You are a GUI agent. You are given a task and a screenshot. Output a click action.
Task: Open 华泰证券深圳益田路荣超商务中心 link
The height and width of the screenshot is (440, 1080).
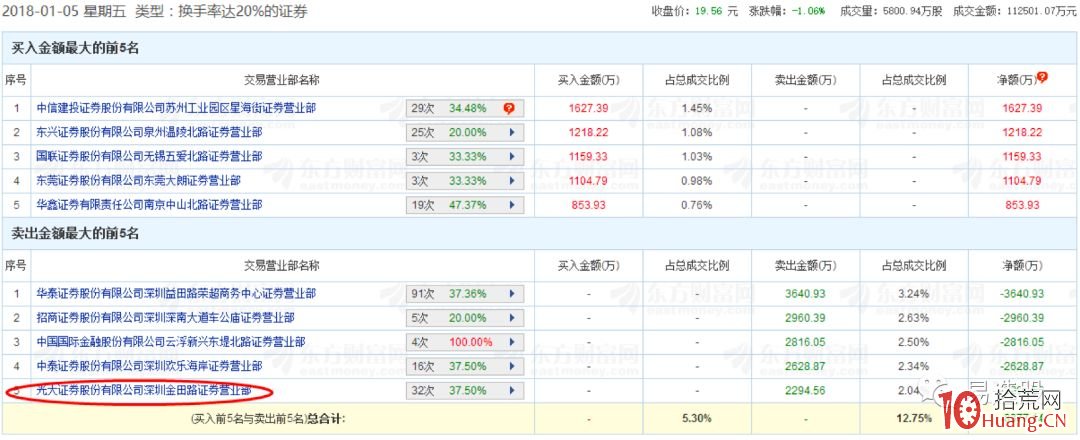tap(176, 294)
